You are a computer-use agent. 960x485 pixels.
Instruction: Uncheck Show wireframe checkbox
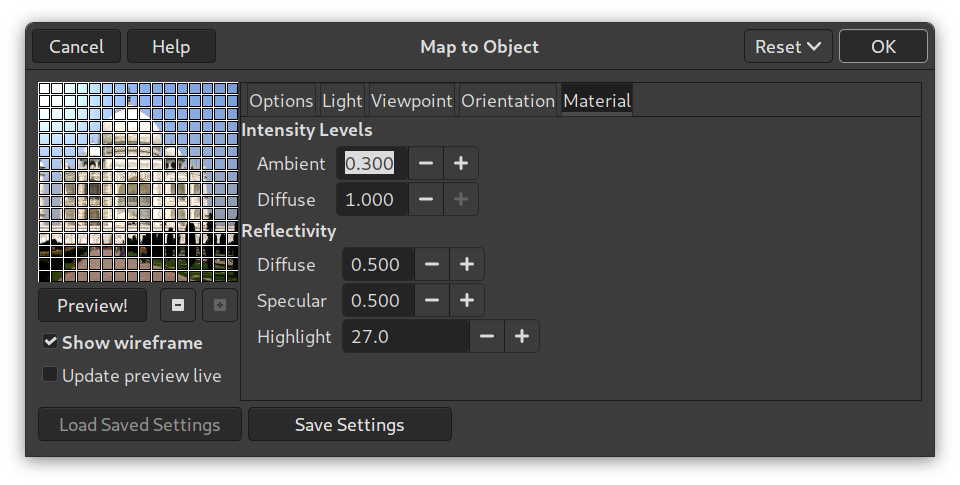(50, 343)
